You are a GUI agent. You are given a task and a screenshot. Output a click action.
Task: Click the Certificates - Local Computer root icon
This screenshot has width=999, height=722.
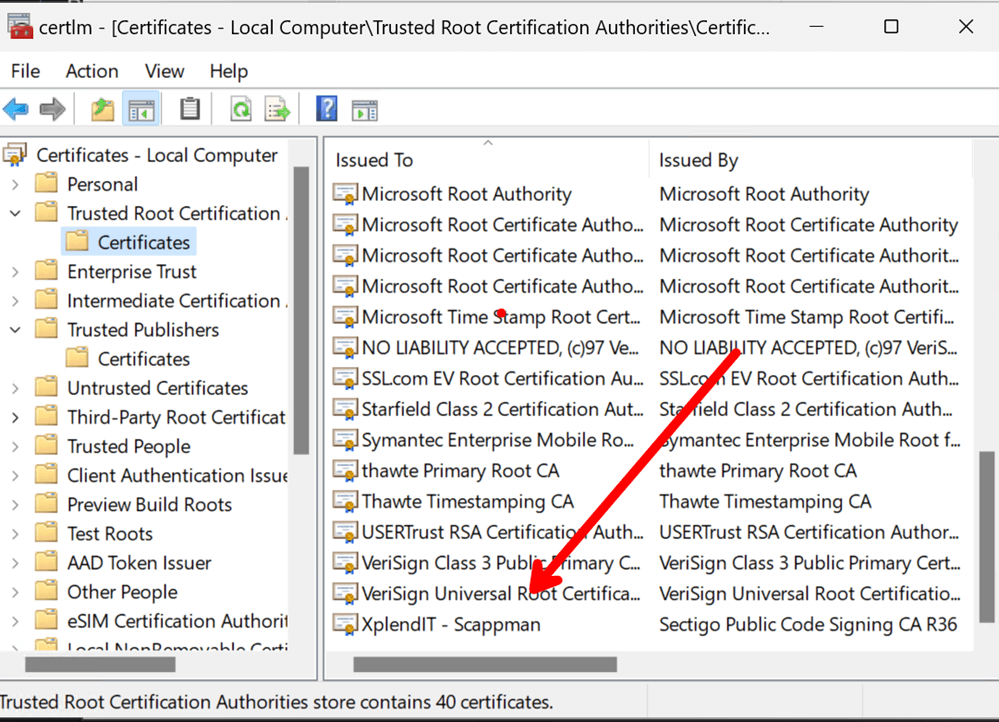tap(15, 155)
